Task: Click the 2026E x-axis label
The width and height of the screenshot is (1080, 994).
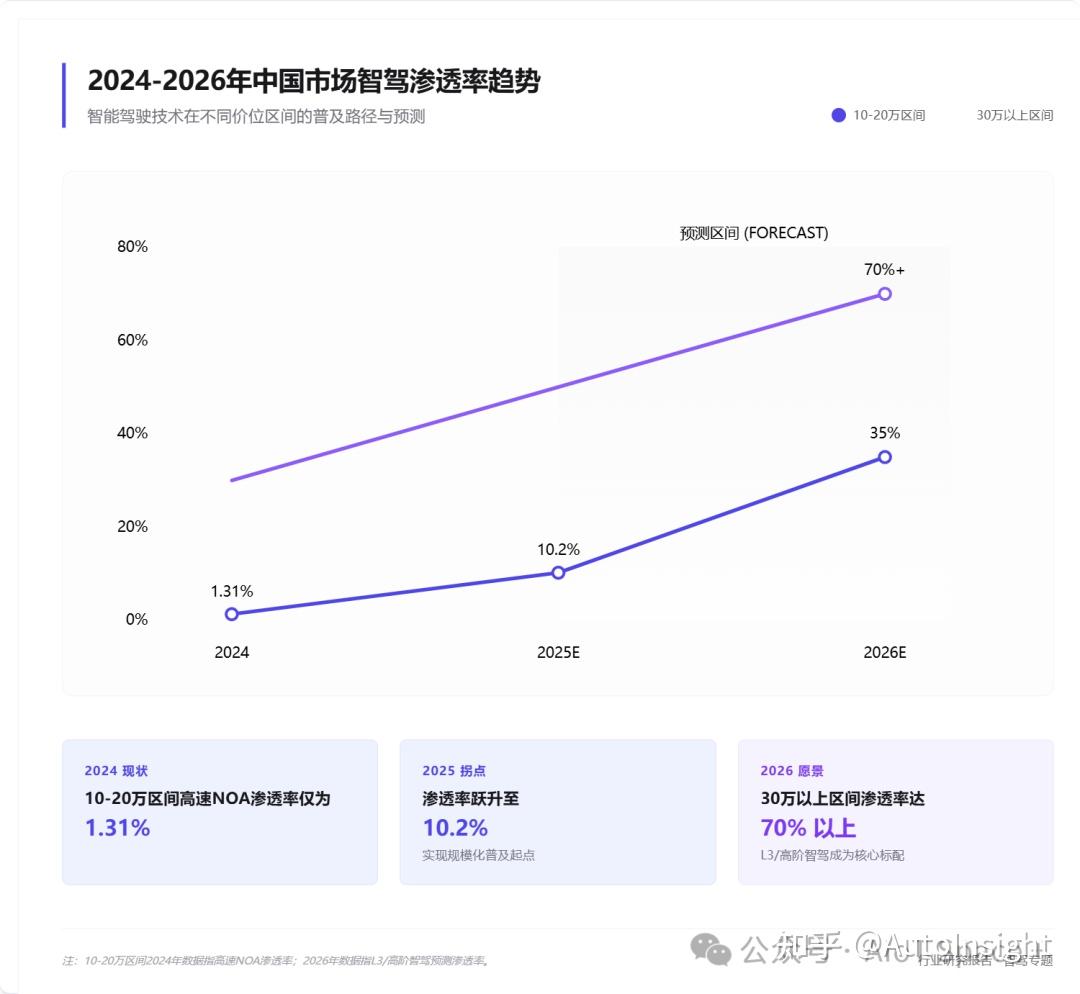Action: (x=885, y=652)
